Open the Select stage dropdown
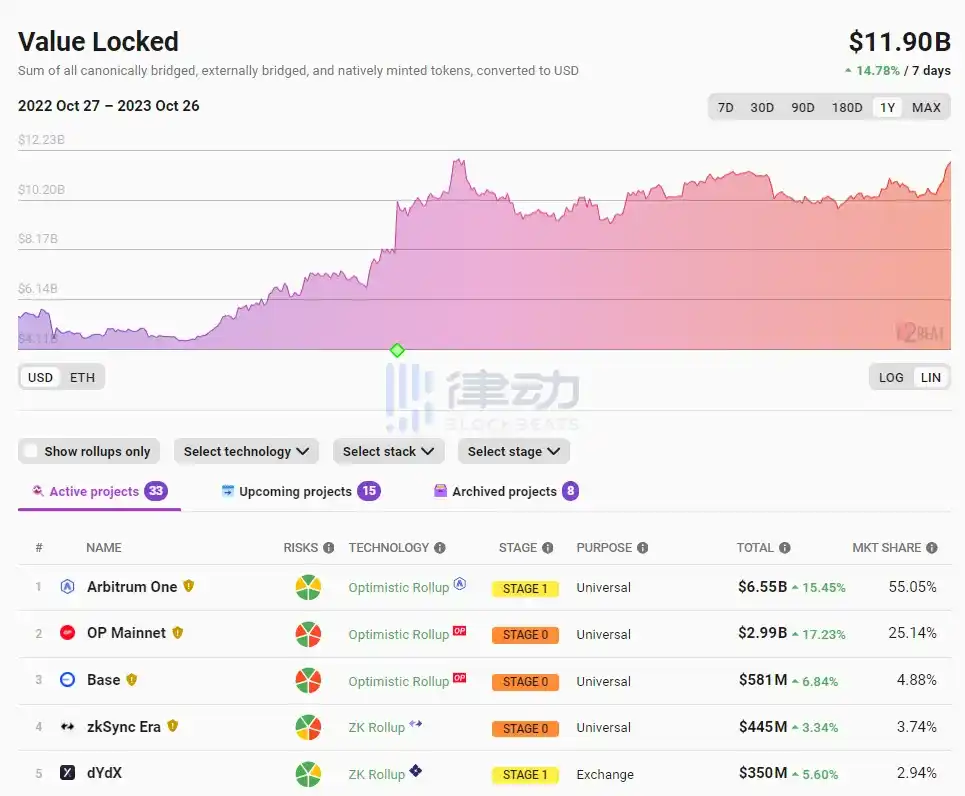965x796 pixels. pos(514,451)
